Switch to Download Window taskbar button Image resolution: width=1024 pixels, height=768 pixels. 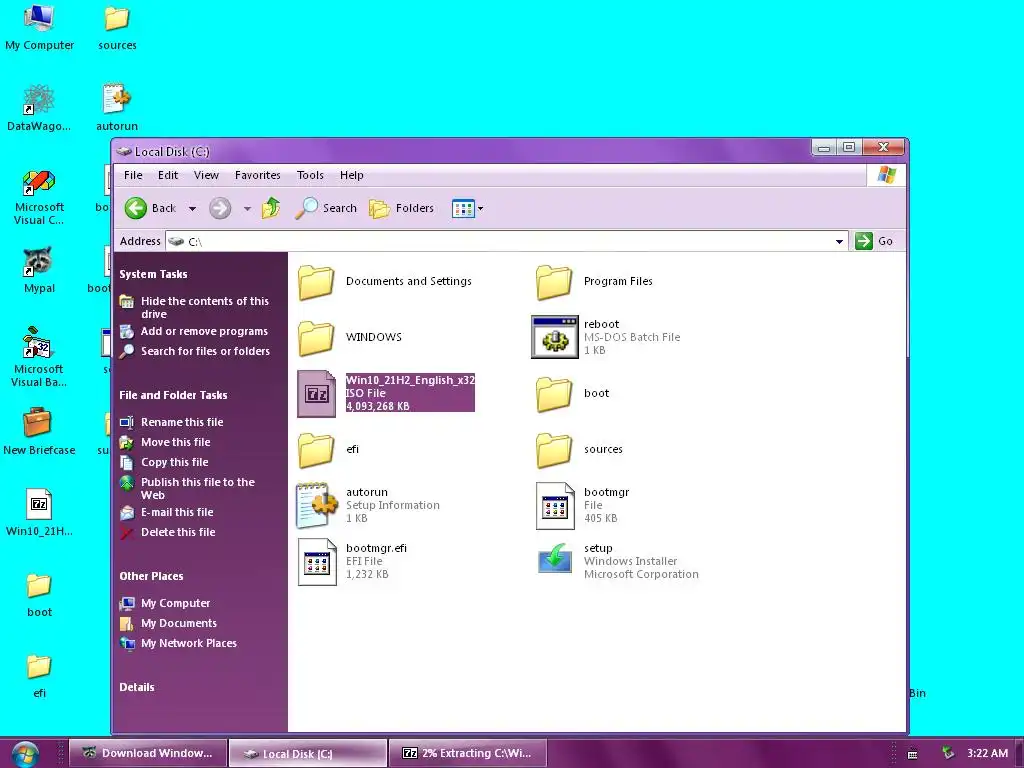pyautogui.click(x=148, y=753)
